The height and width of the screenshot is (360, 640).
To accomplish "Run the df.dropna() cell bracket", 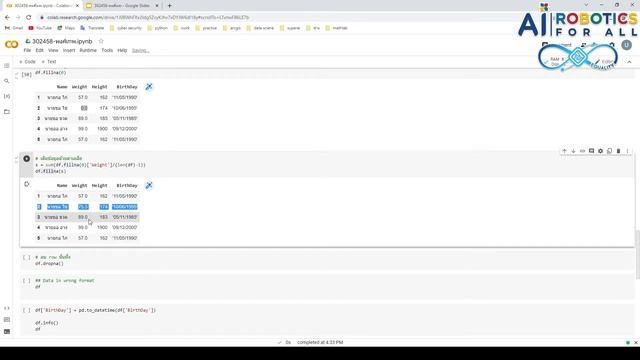I will (x=27, y=258).
